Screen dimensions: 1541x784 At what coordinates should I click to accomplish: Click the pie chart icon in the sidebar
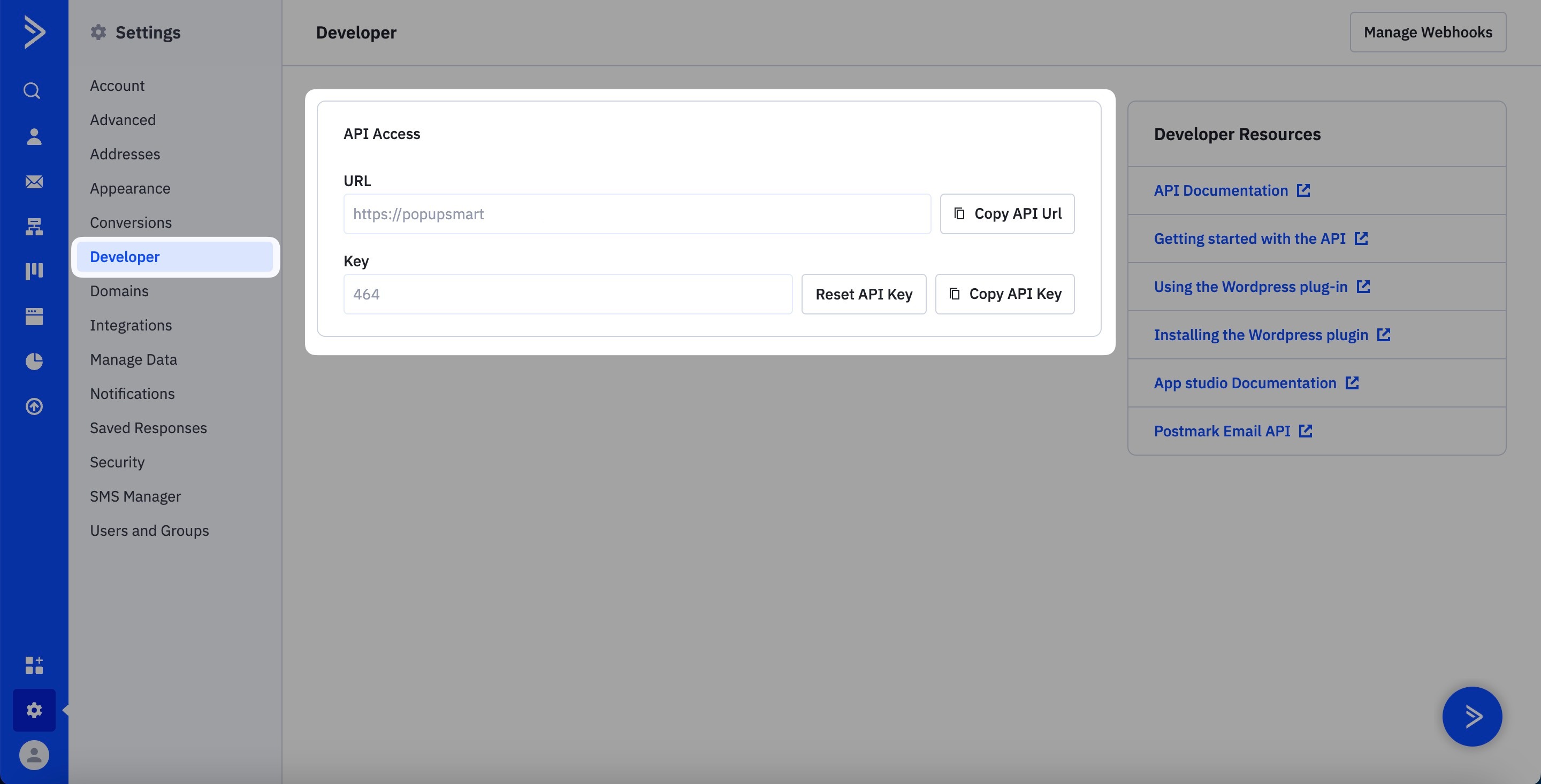click(33, 360)
